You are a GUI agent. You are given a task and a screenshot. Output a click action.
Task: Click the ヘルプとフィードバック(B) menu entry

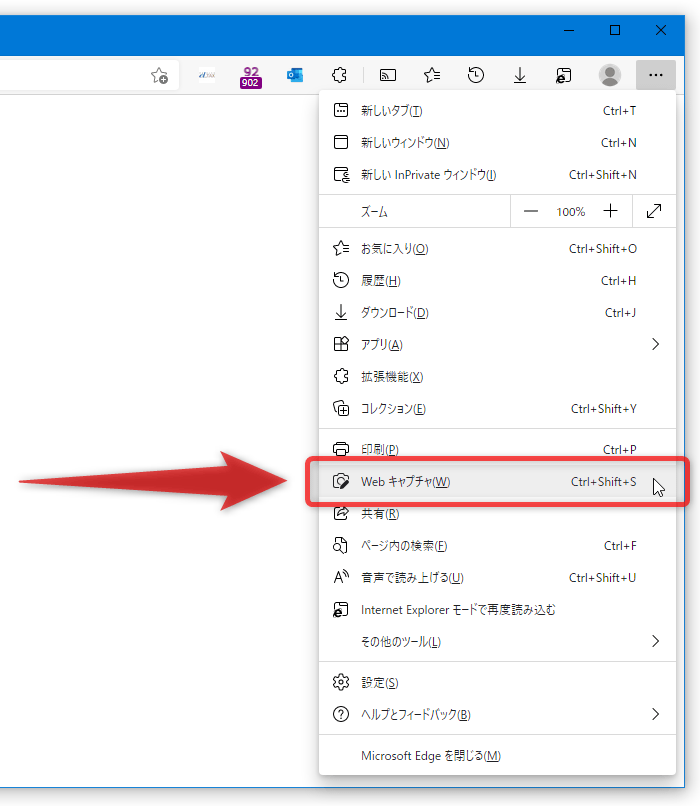(497, 715)
